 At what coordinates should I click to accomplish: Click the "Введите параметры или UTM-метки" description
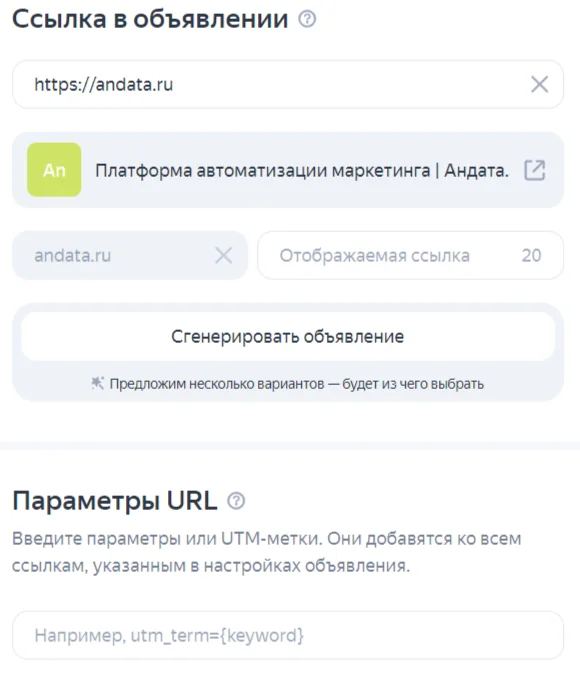[267, 552]
